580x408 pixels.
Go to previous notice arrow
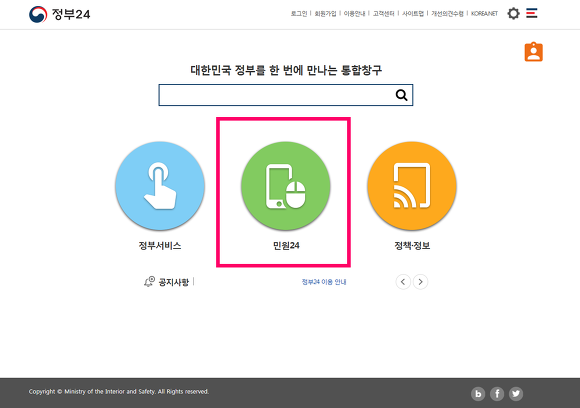pos(403,282)
